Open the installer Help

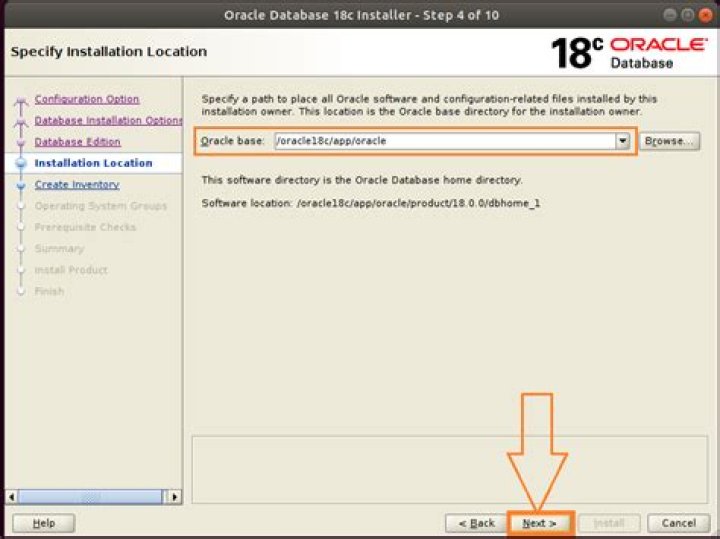[x=44, y=523]
